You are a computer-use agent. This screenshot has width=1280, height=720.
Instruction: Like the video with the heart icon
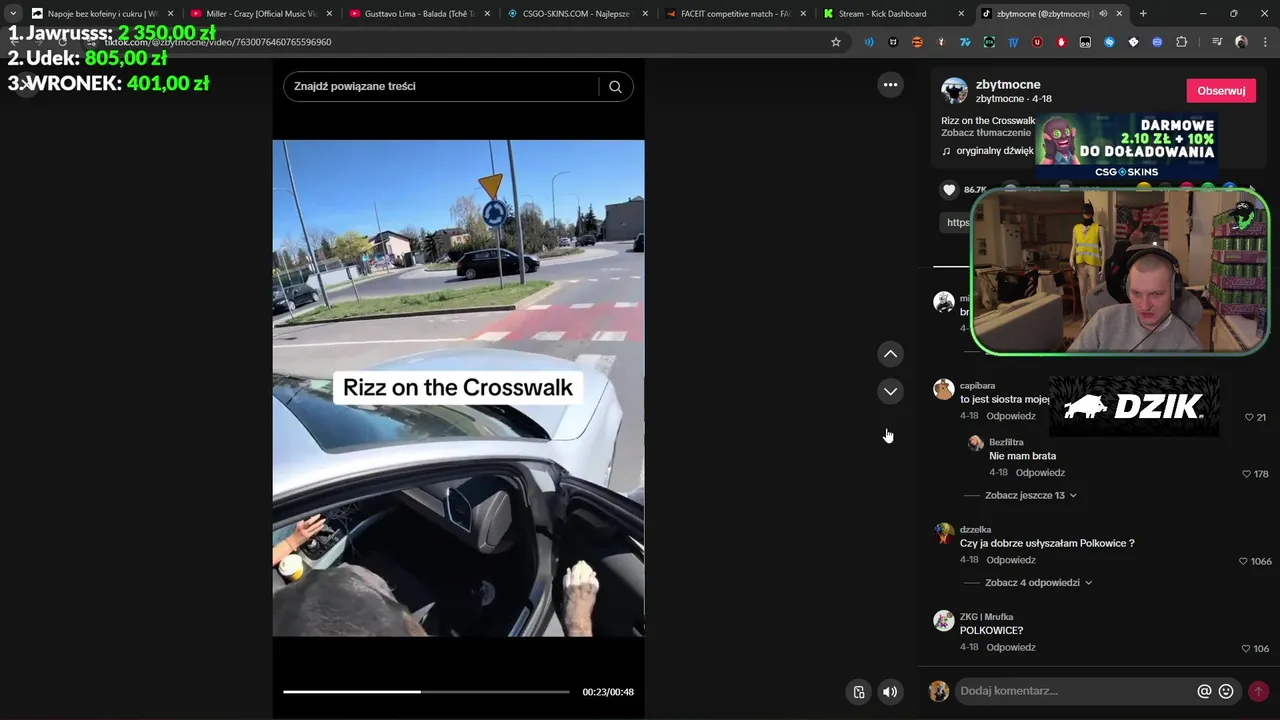[x=949, y=189]
